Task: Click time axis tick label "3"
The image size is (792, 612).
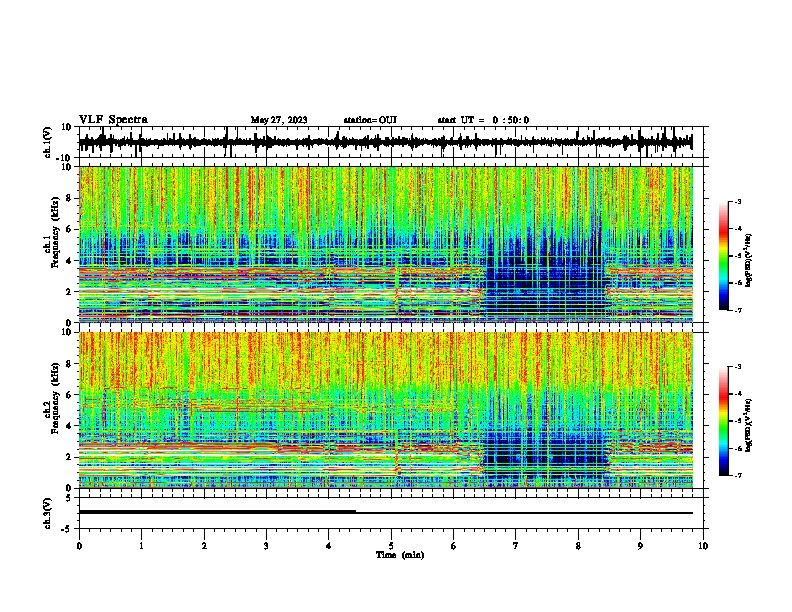Action: 266,546
